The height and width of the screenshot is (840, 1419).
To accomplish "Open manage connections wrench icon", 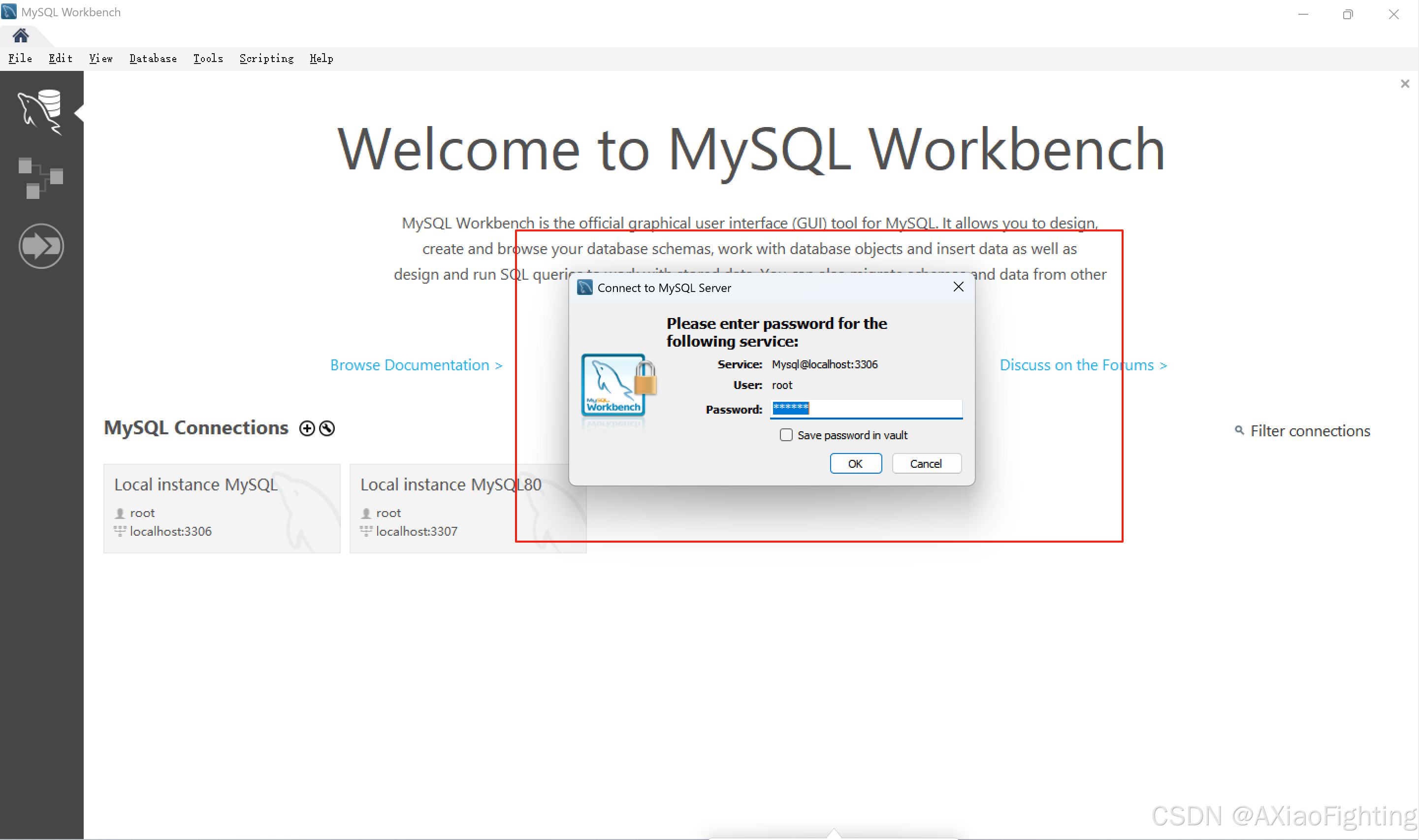I will click(x=327, y=428).
